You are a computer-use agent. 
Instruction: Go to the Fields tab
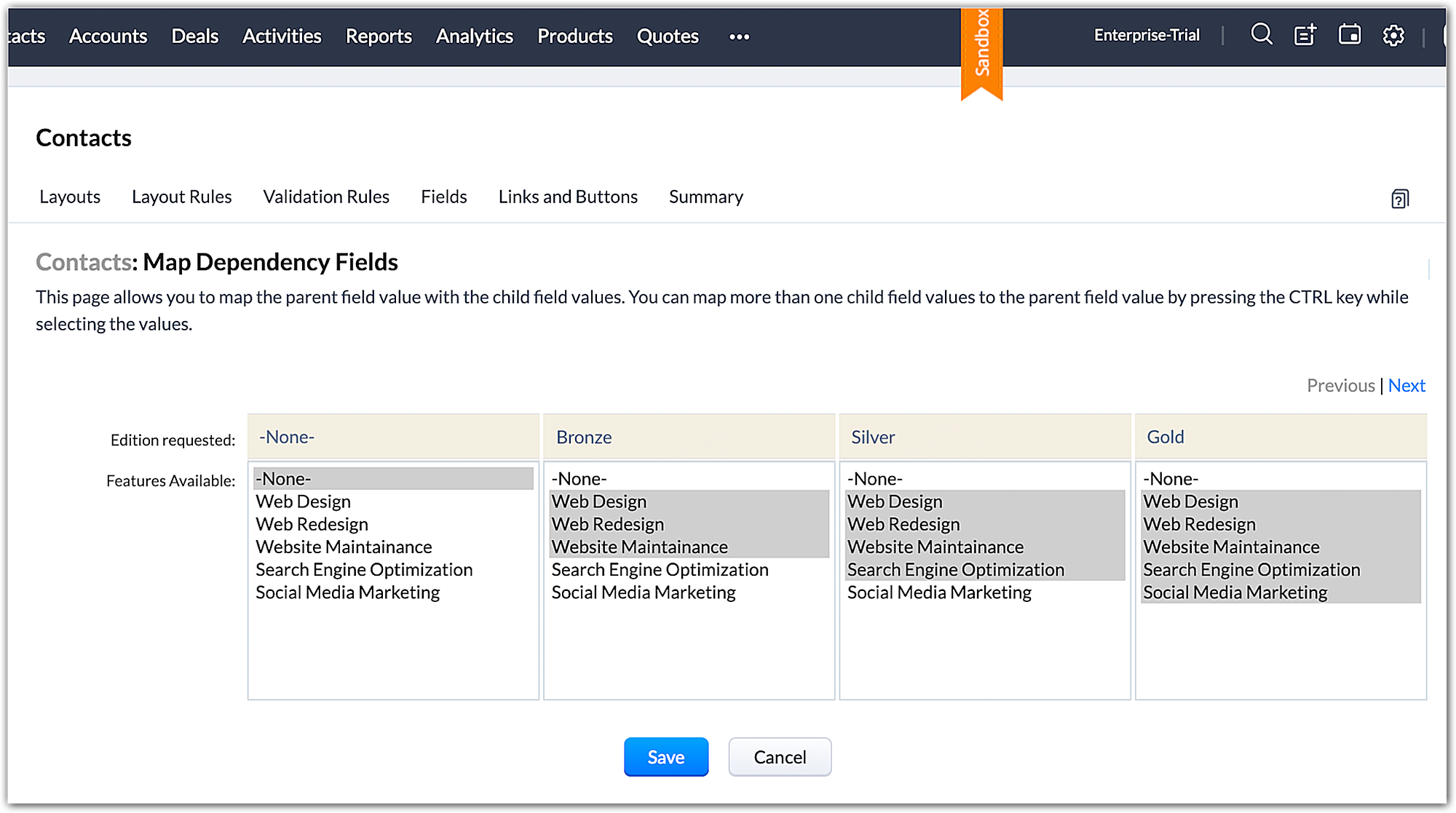pos(443,197)
